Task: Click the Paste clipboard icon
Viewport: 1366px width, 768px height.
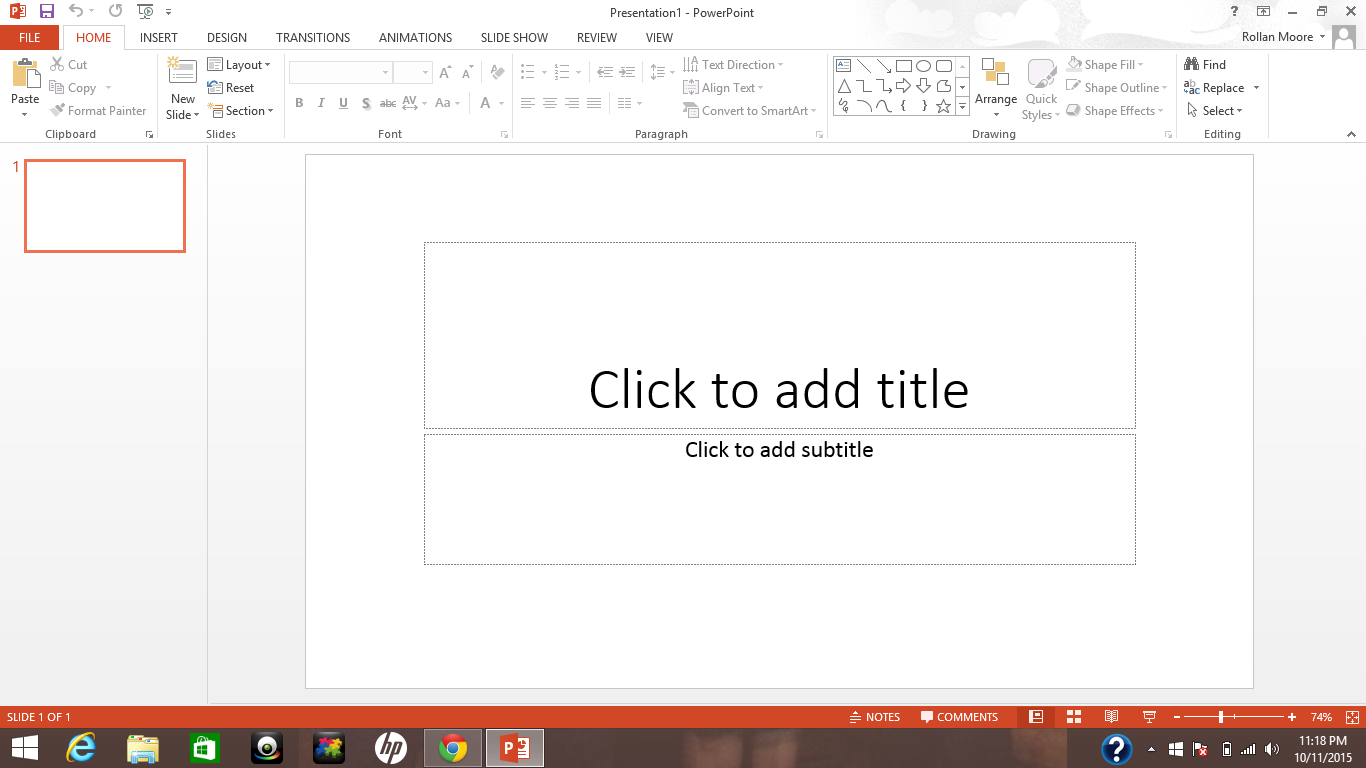Action: (25, 74)
